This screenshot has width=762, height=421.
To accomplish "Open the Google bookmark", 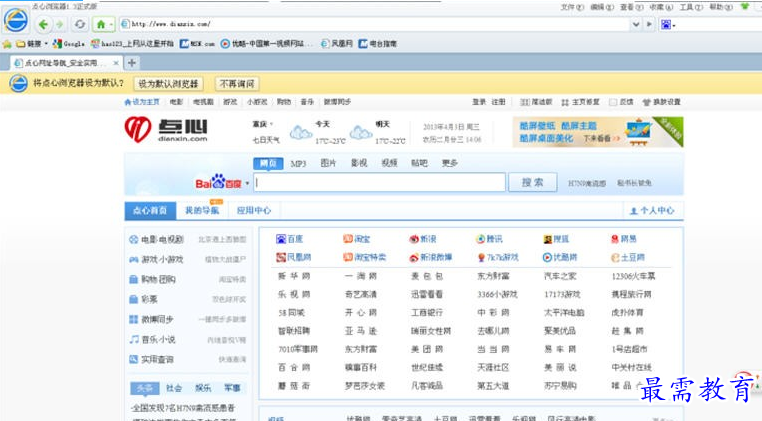I will 69,44.
